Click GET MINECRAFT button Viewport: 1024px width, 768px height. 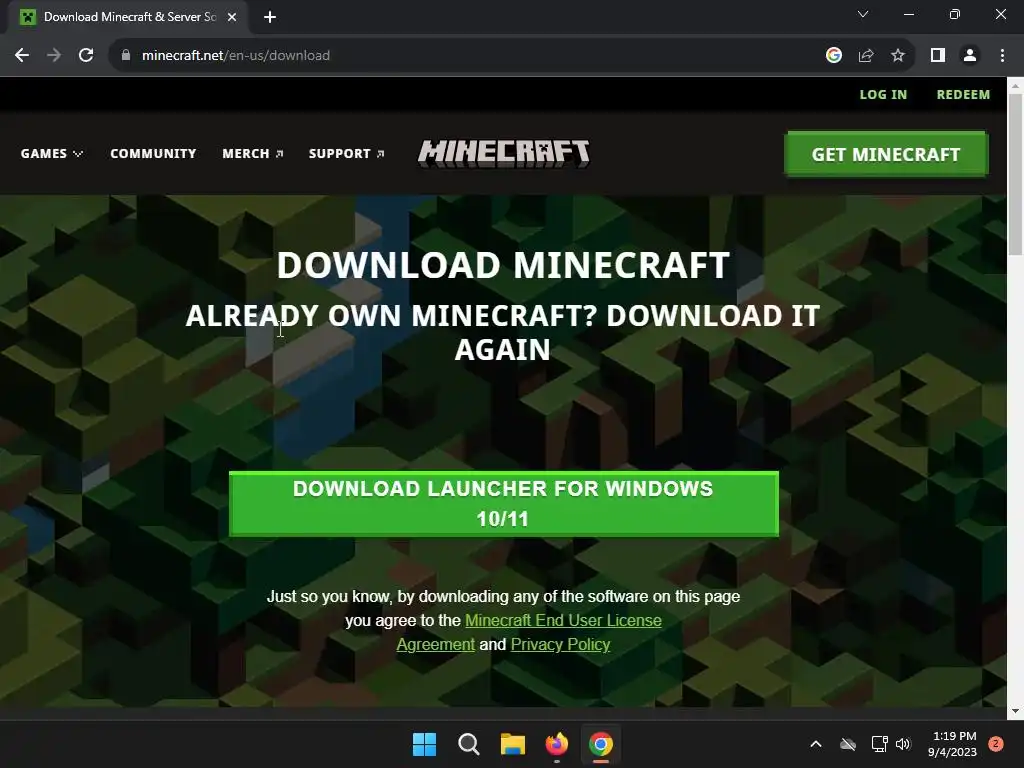886,154
